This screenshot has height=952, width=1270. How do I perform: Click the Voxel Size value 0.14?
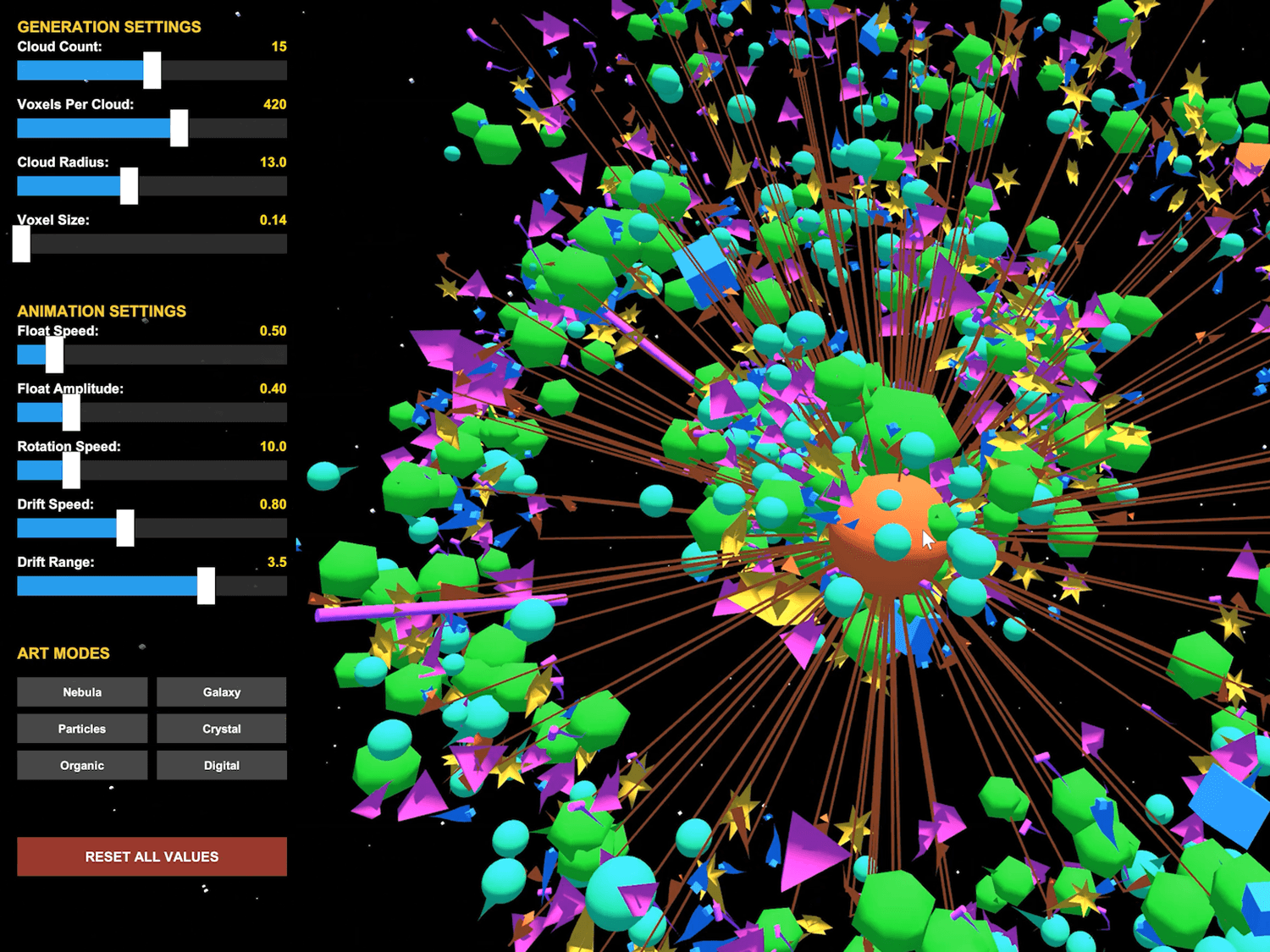click(x=273, y=220)
